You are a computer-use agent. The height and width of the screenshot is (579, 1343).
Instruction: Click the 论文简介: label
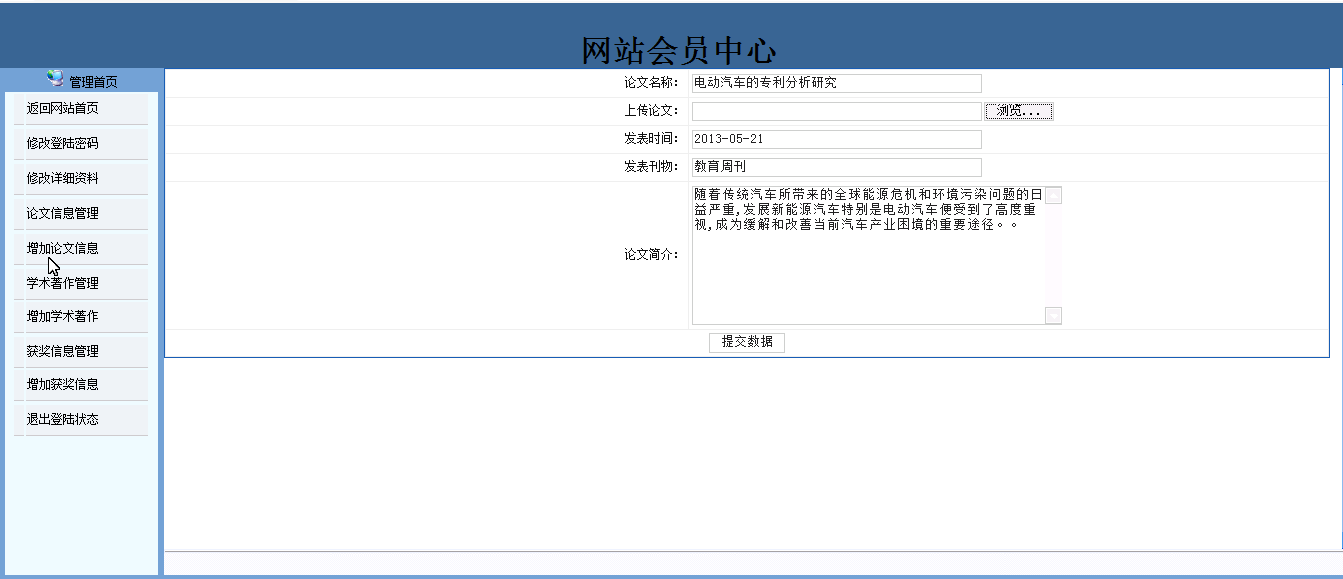pos(651,255)
